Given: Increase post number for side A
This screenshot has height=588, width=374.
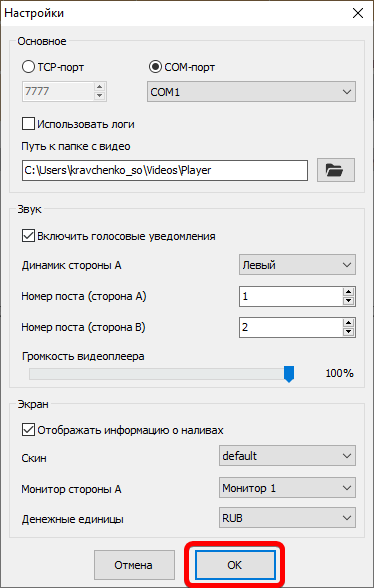Looking at the screenshot, I should point(349,292).
